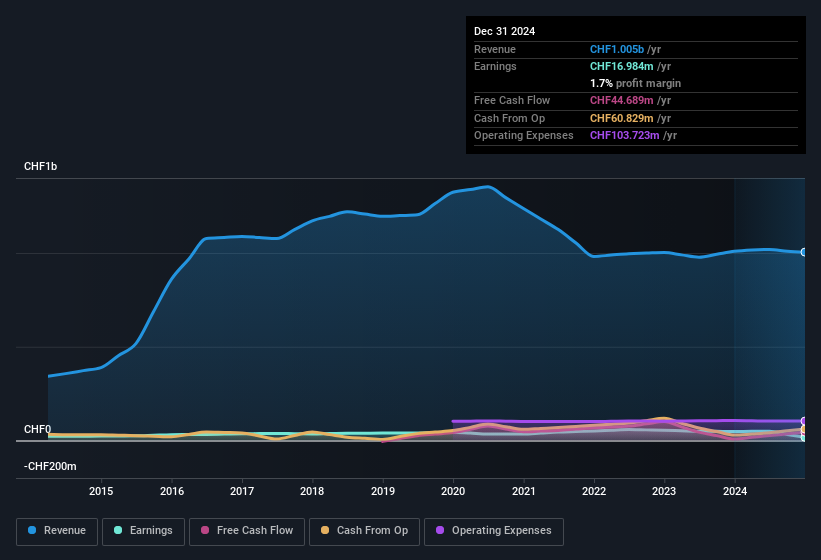Click the purple Operating Expenses legend dot
Screen dimensions: 821x560
(440, 530)
